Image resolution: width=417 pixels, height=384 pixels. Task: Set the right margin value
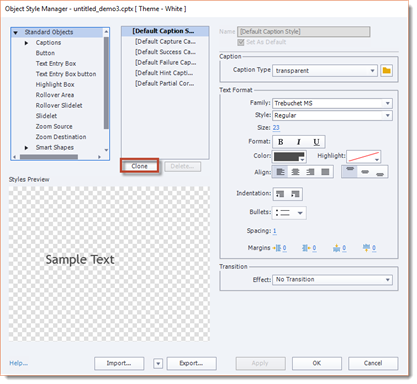click(314, 248)
